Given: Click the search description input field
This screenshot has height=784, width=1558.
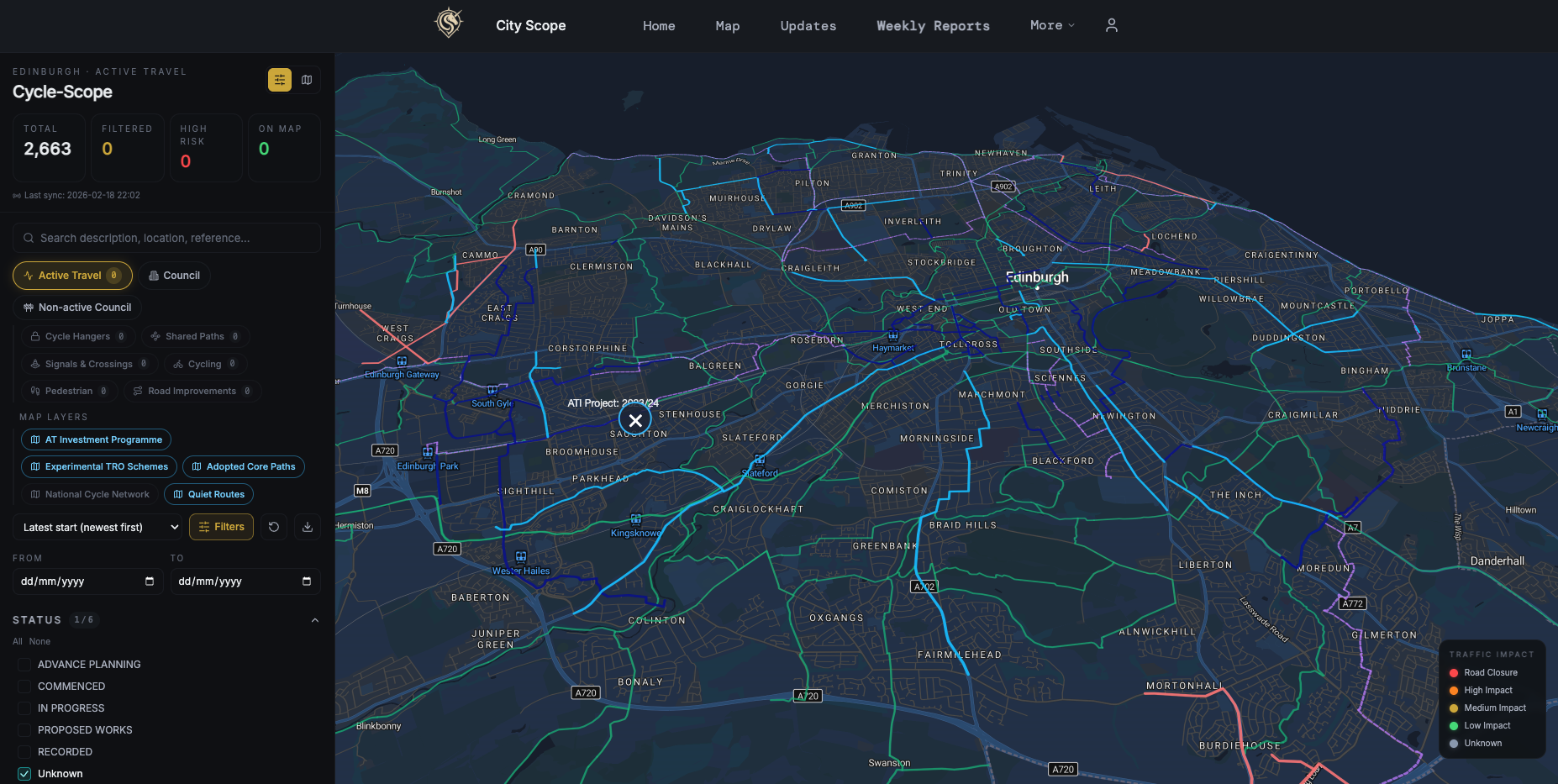Looking at the screenshot, I should [166, 238].
